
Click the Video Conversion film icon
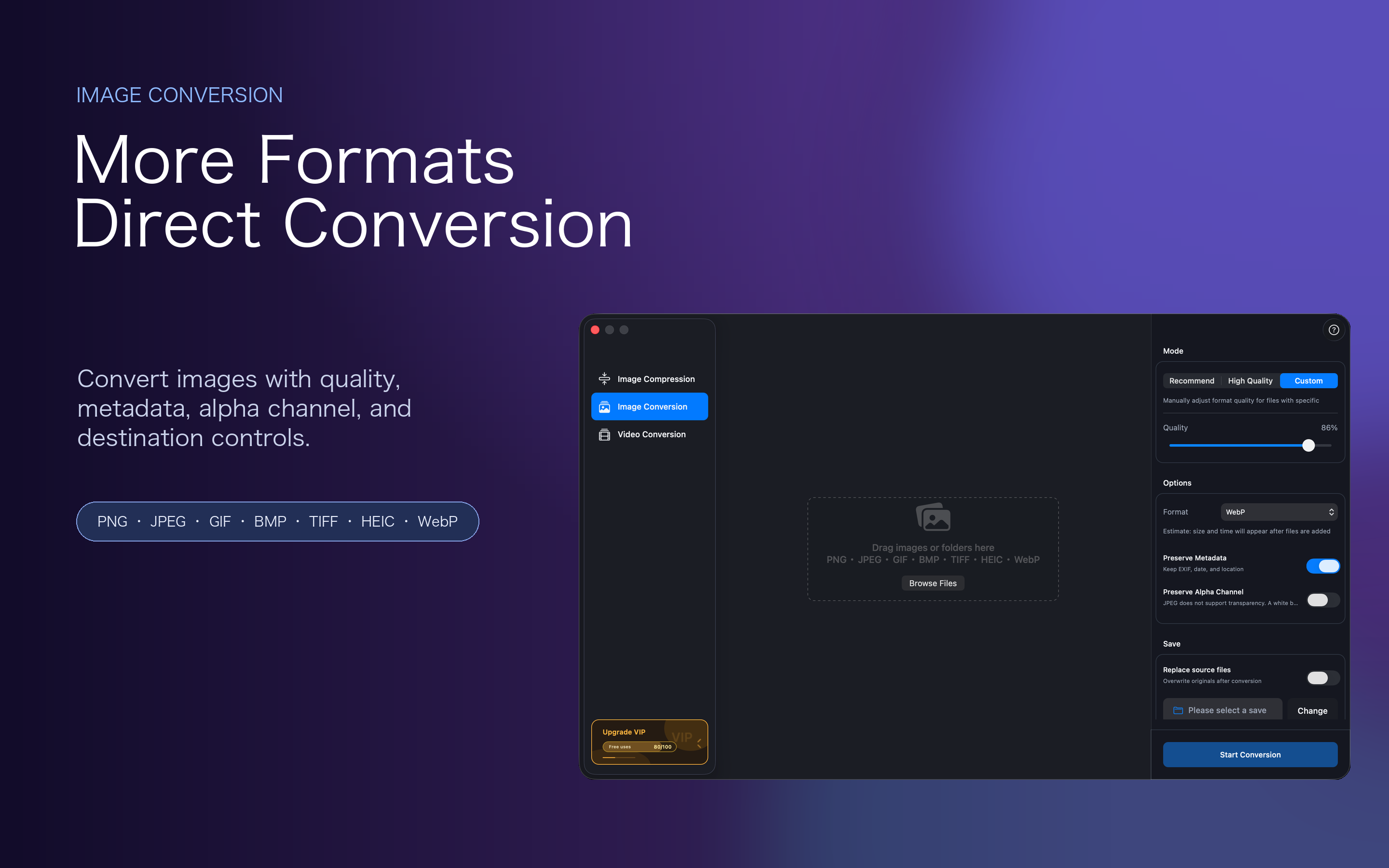[604, 434]
